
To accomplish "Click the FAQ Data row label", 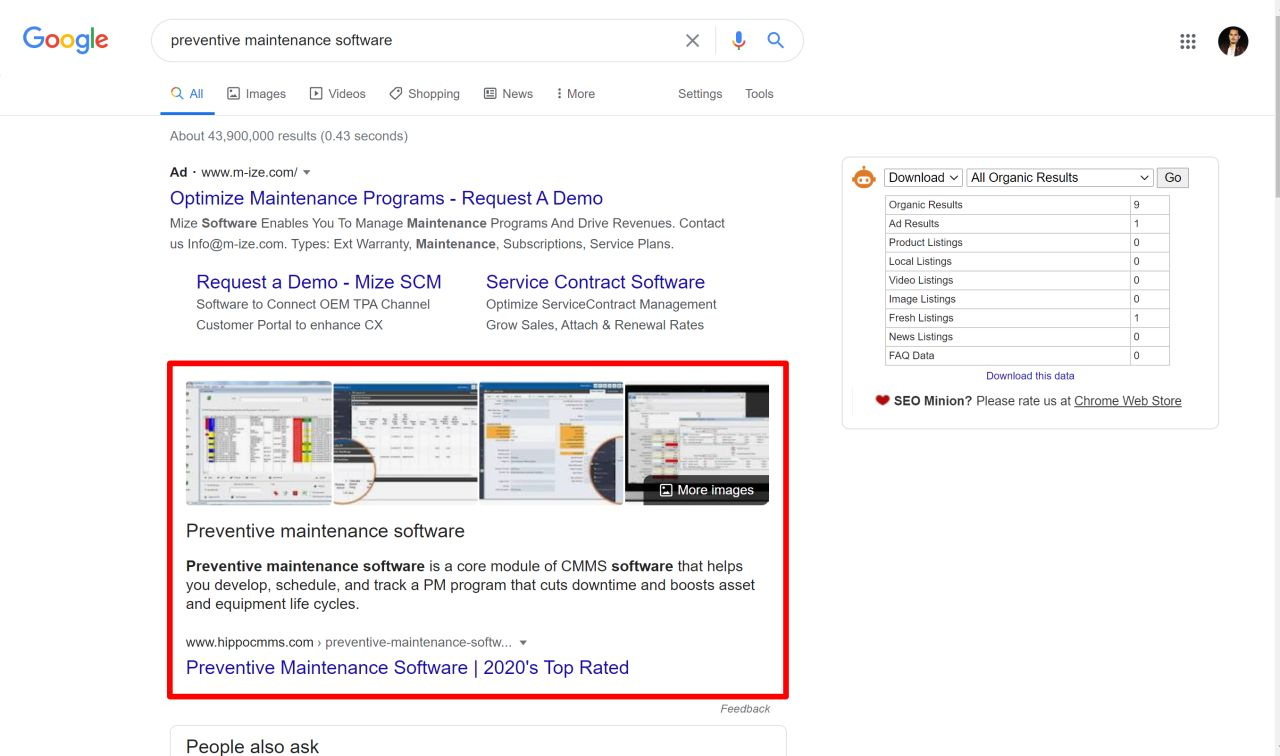I will 911,356.
